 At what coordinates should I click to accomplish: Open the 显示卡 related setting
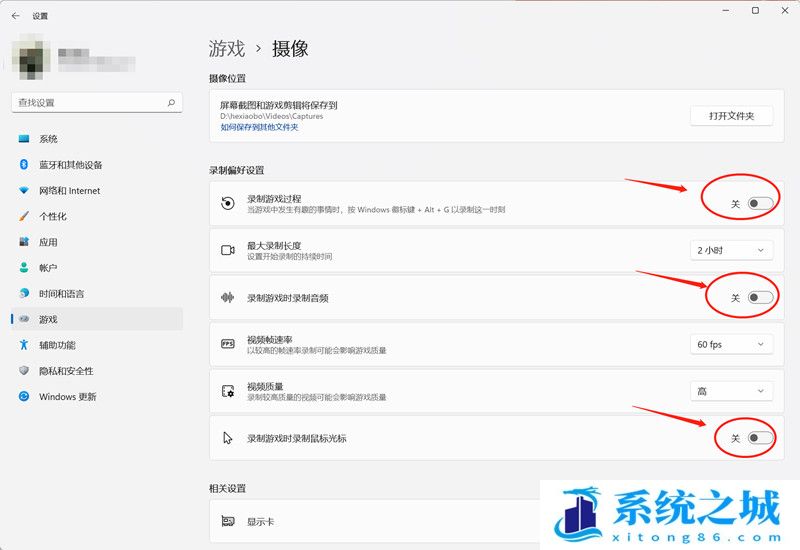374,521
